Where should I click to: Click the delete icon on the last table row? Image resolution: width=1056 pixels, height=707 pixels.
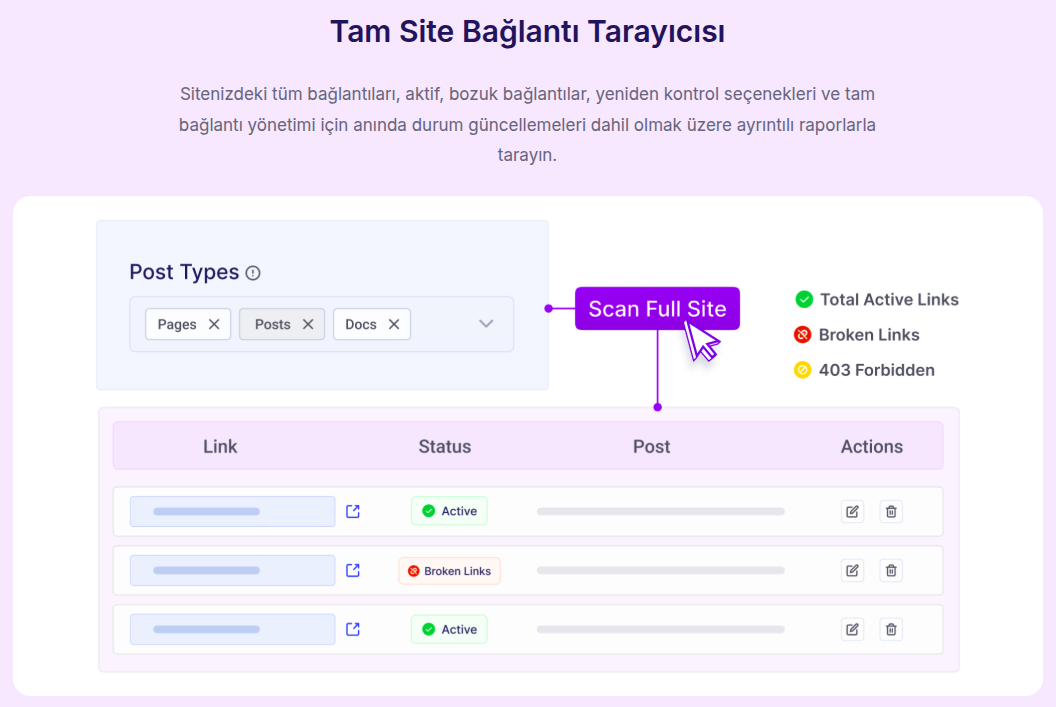click(891, 629)
